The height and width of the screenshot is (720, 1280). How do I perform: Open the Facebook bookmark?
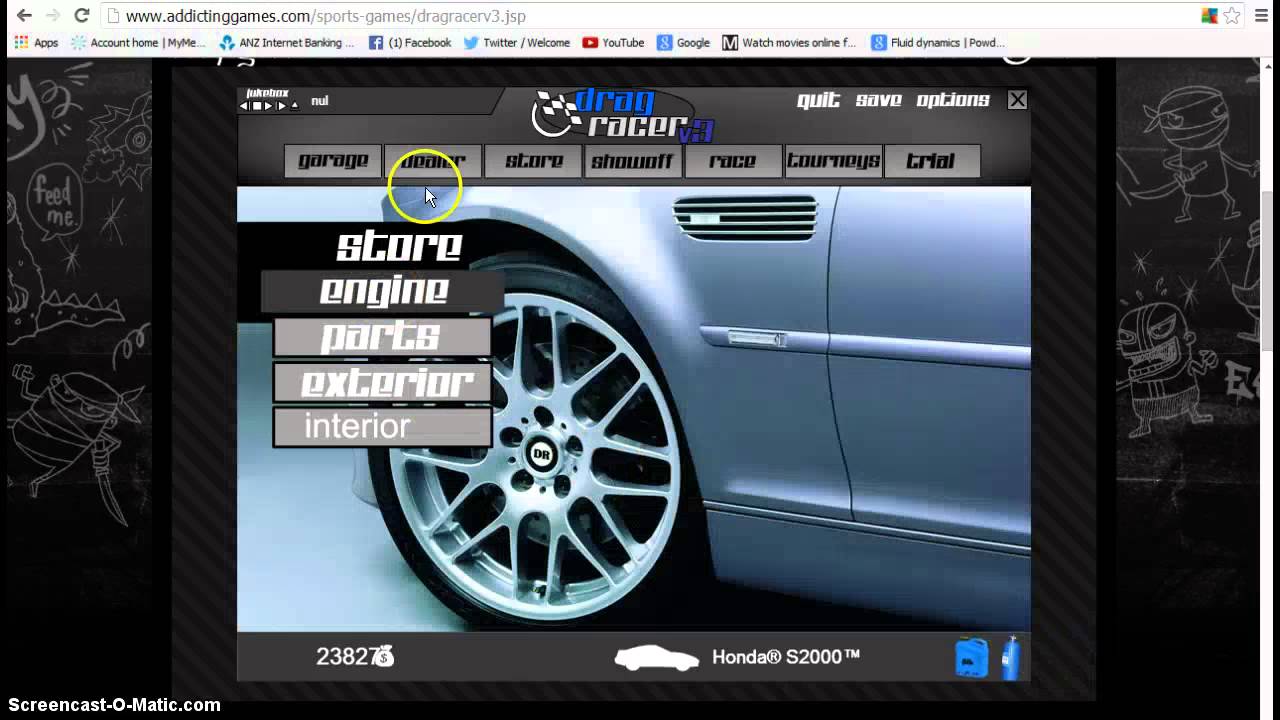[410, 43]
